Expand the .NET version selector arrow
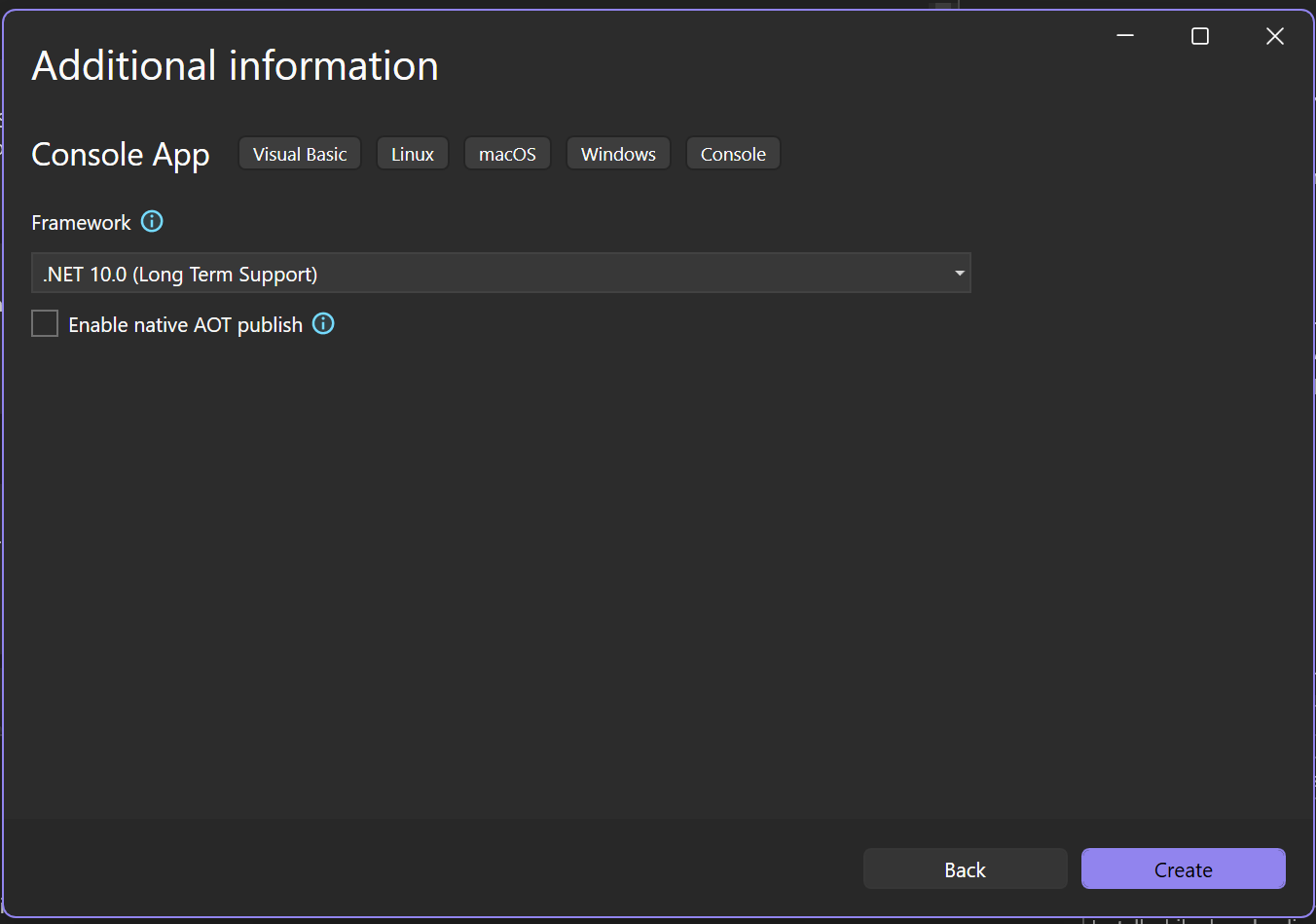Viewport: 1316px width, 924px height. coord(959,274)
